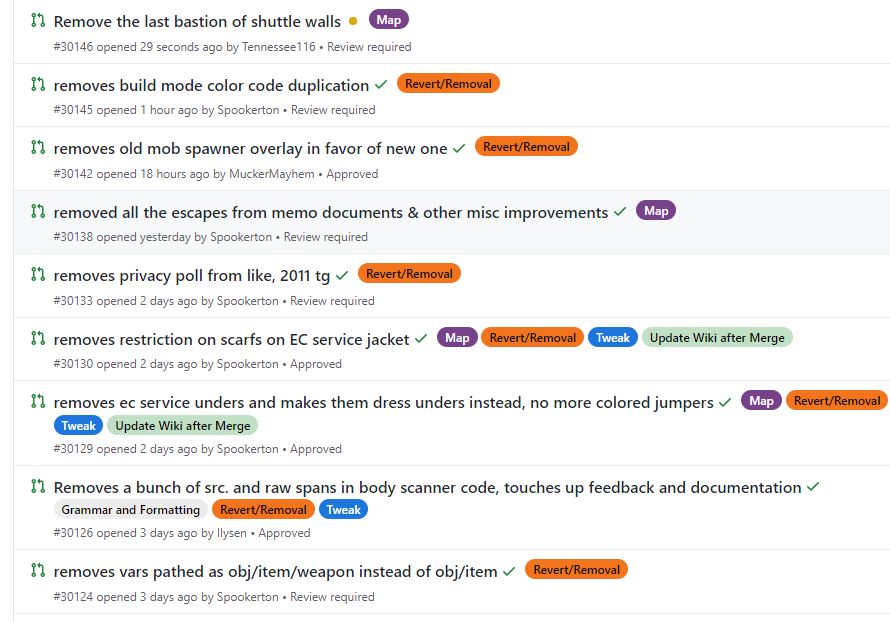
Task: Click pending yellow status dot on shuttle walls PR
Action: pos(353,22)
